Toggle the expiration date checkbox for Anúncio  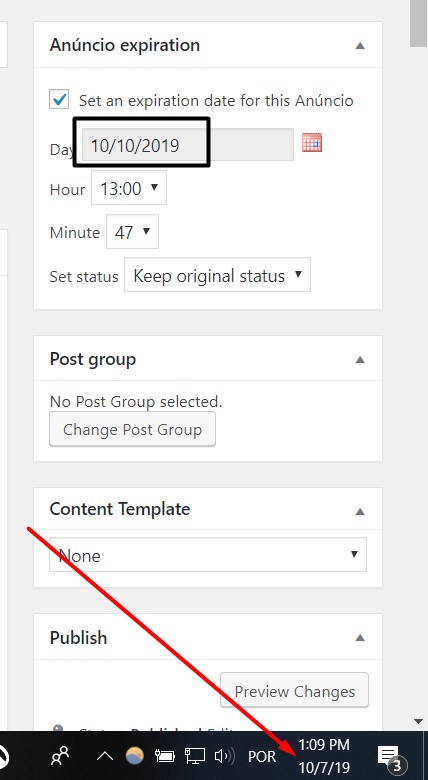coord(59,99)
